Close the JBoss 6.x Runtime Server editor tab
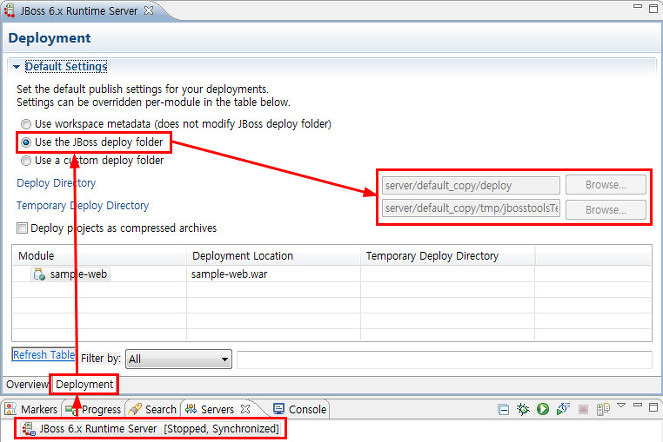Screen dimensions: 663x442 (149, 11)
